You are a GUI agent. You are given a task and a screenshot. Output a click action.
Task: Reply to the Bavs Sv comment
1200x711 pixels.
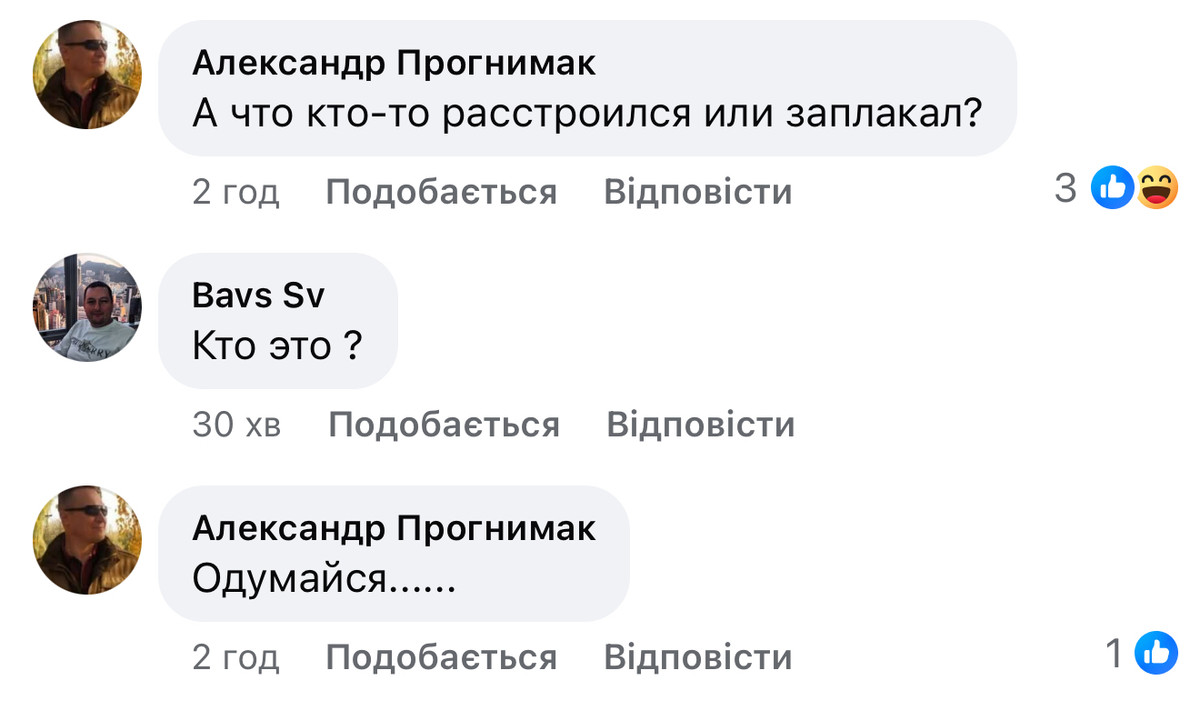point(700,425)
